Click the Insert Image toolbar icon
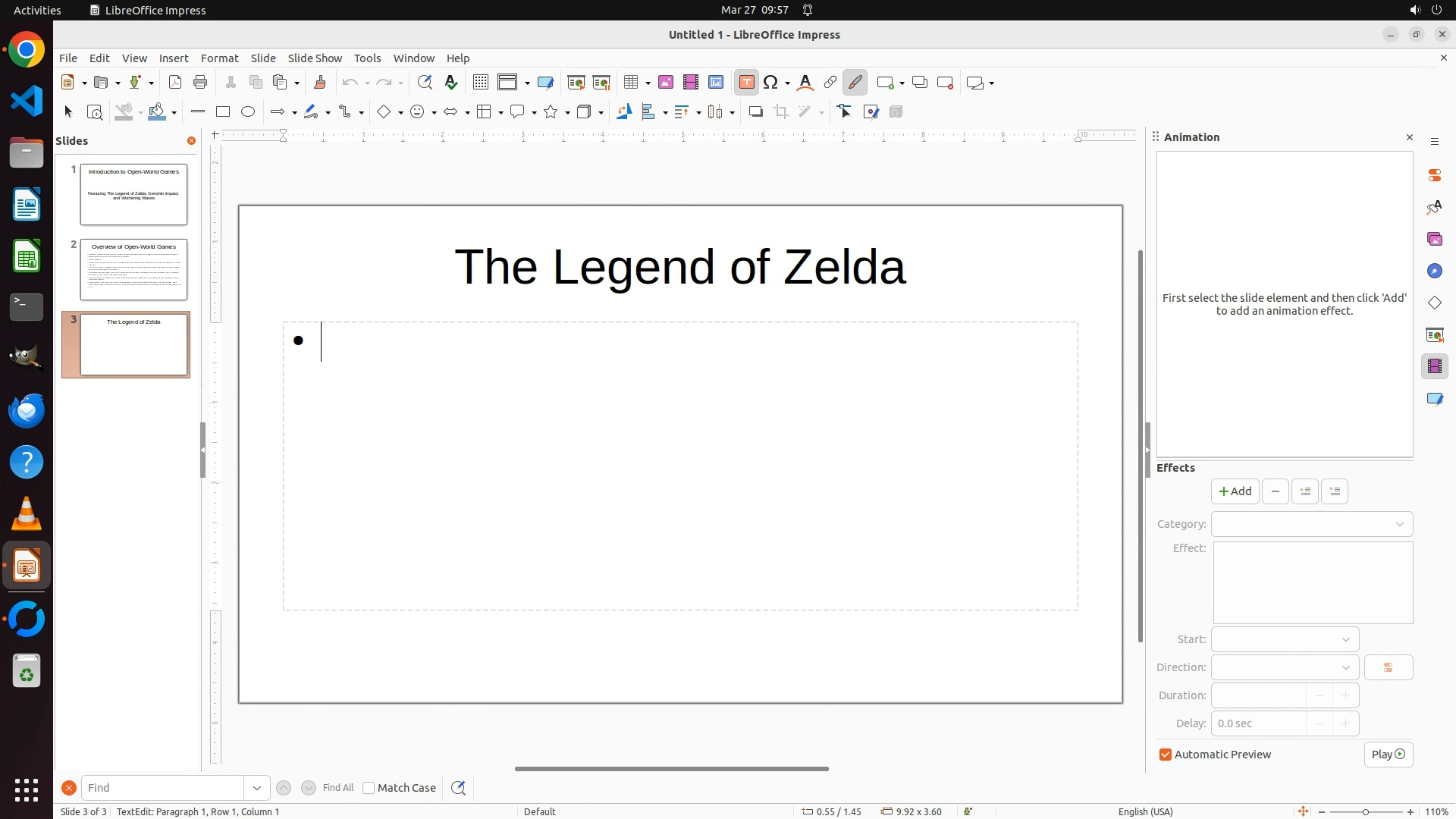The height and width of the screenshot is (819, 1456). [x=665, y=83]
